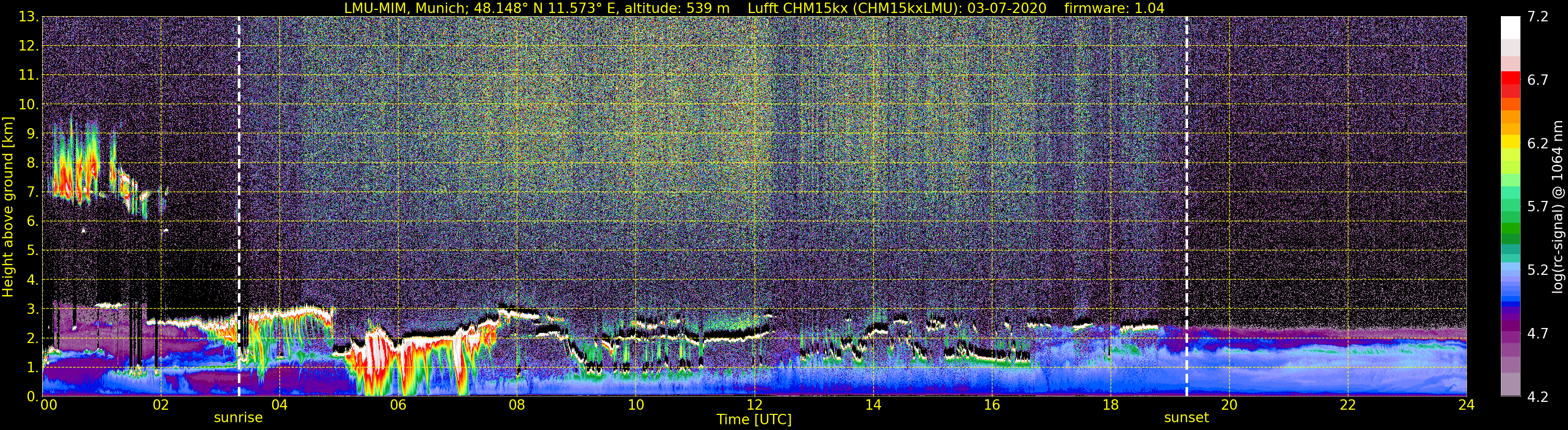The image size is (1568, 430).
Task: Click the white top segment of the colorbar
Action: [1511, 28]
